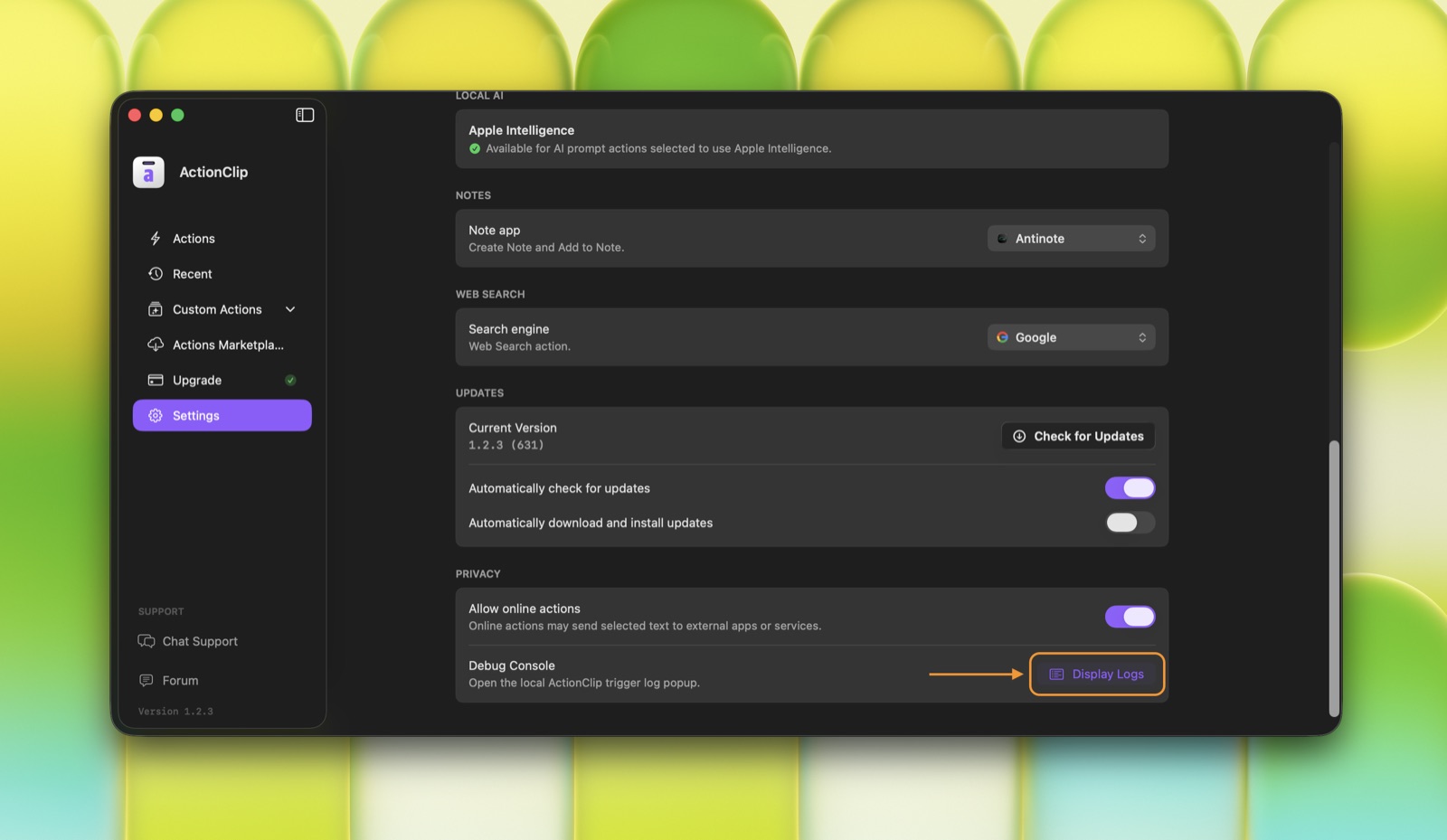Click the WEB SEARCH section header

490,295
